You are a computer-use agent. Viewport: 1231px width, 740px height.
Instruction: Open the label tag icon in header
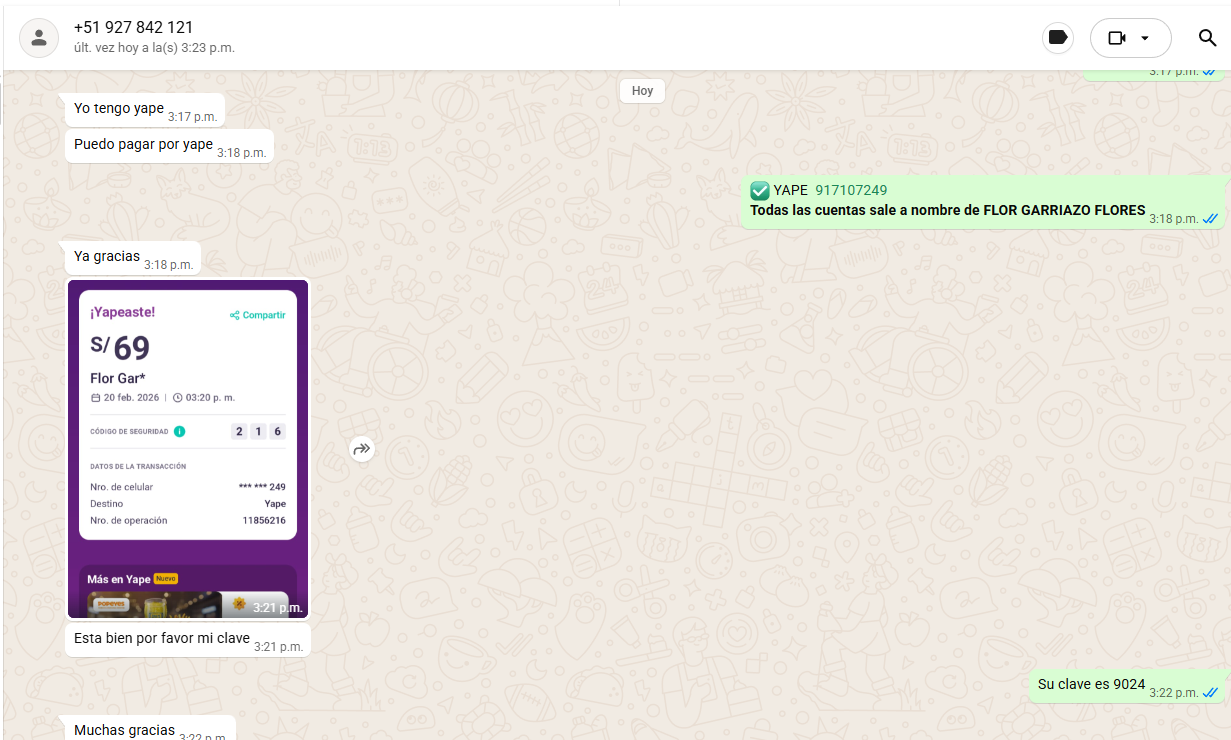point(1057,38)
